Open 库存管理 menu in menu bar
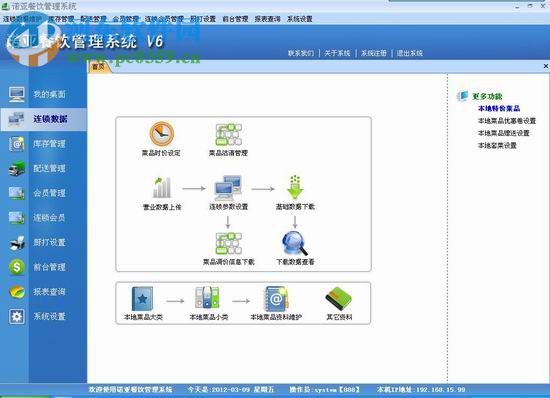Viewport: 550px width, 398px height. pyautogui.click(x=61, y=19)
